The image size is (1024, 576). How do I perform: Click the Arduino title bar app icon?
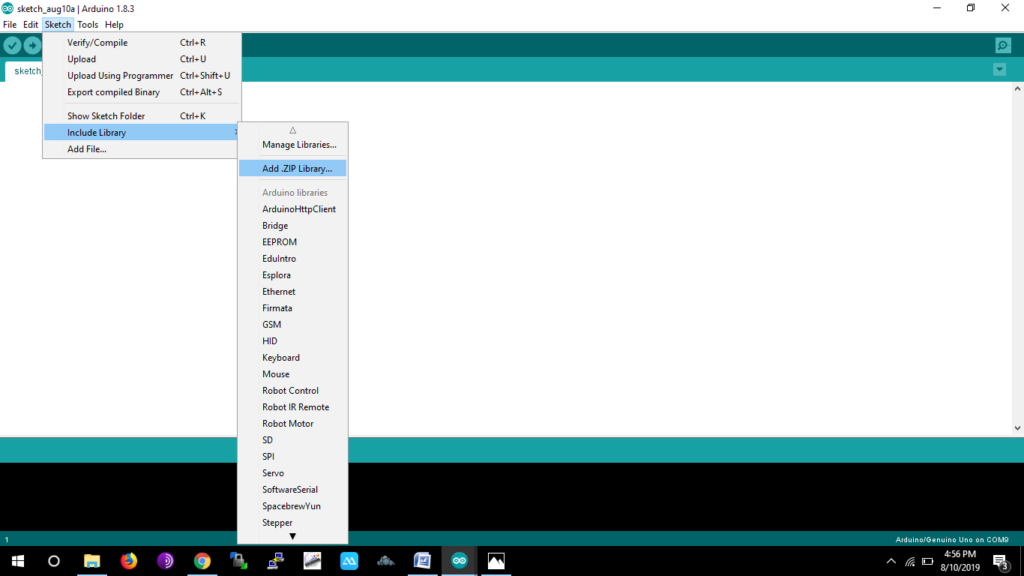pos(7,8)
